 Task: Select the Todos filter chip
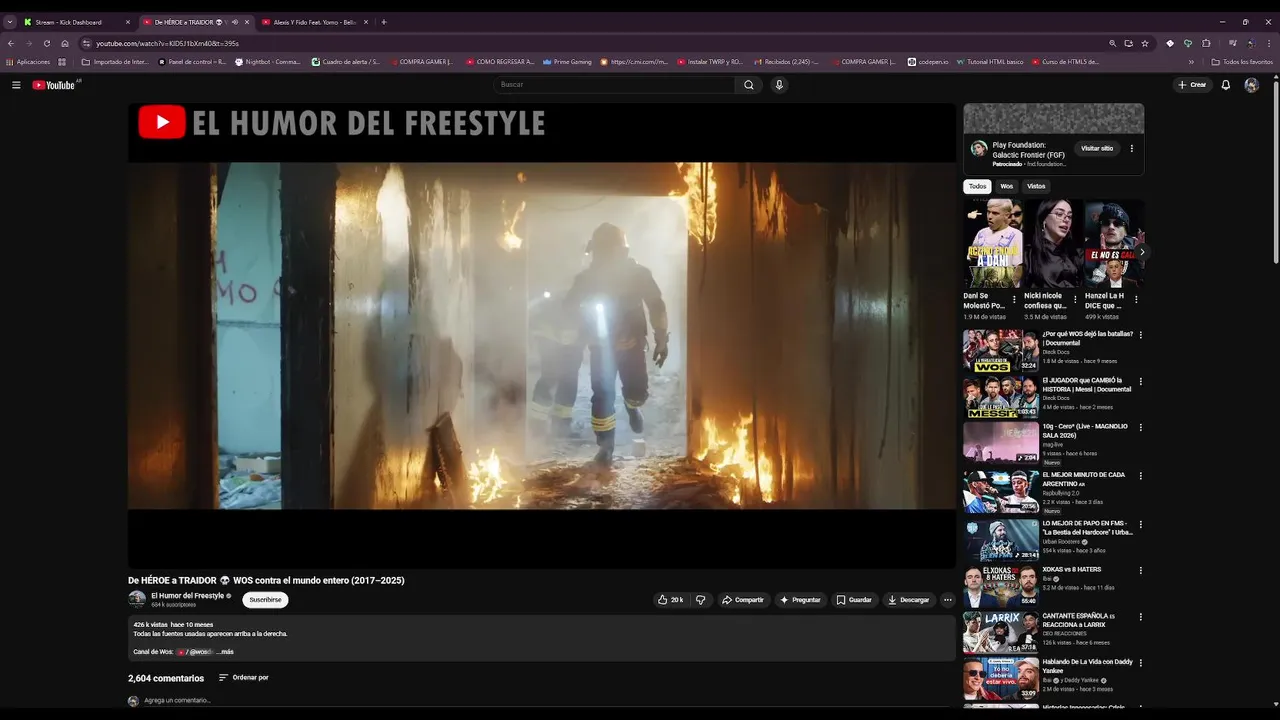click(x=977, y=186)
